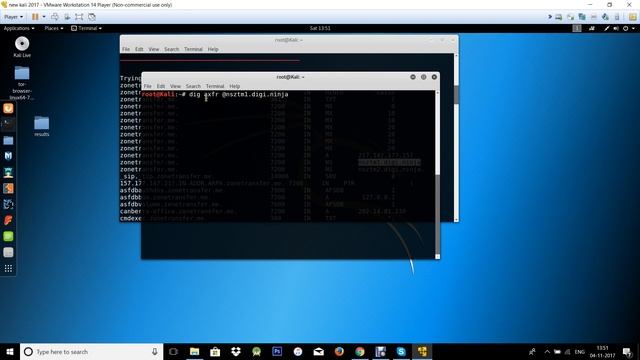This screenshot has height=360, width=640.
Task: Send Ctrl+Alt+Del using VMware toolbar icon
Action: [55, 17]
